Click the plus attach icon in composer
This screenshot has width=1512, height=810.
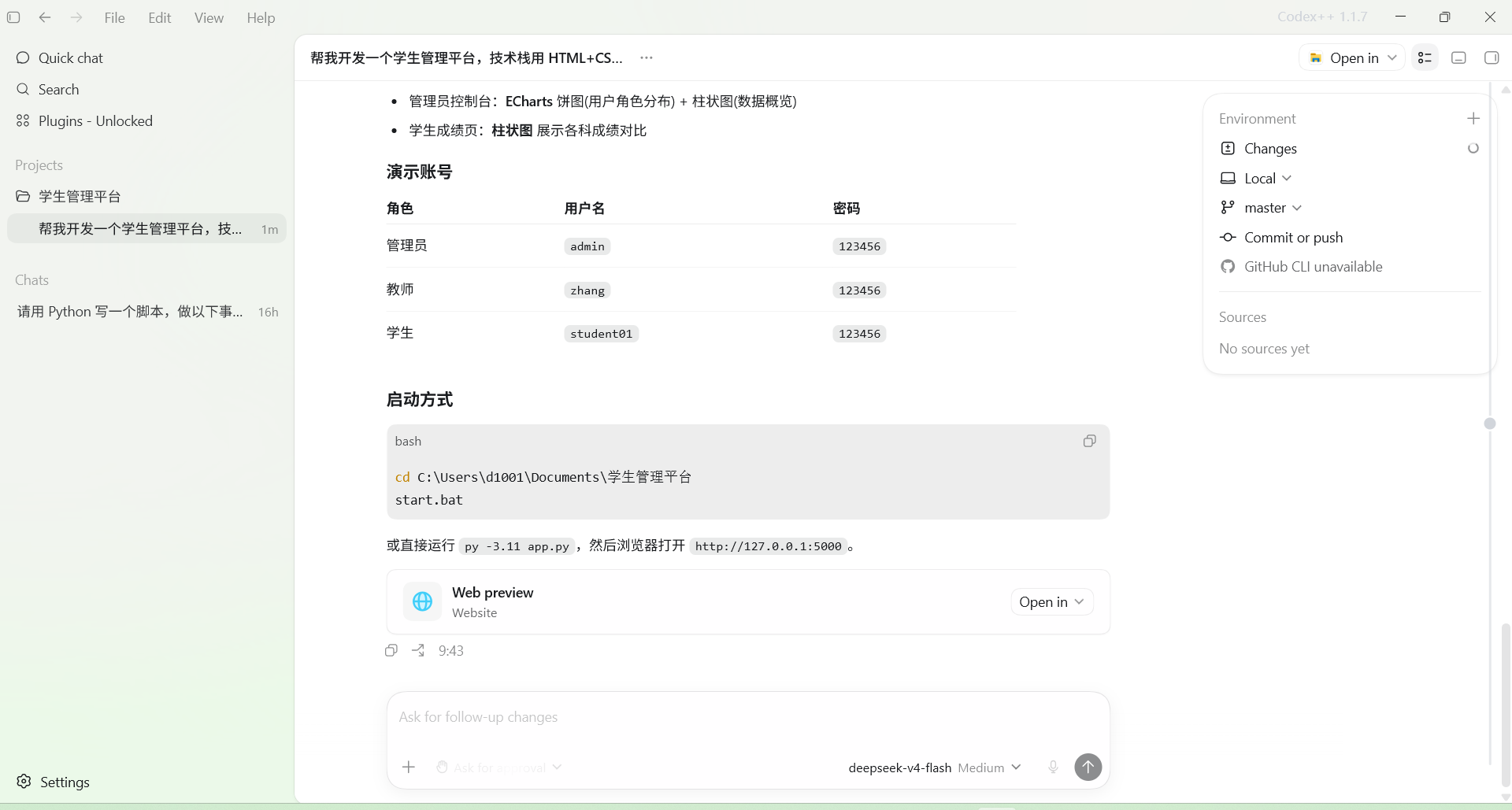click(409, 767)
